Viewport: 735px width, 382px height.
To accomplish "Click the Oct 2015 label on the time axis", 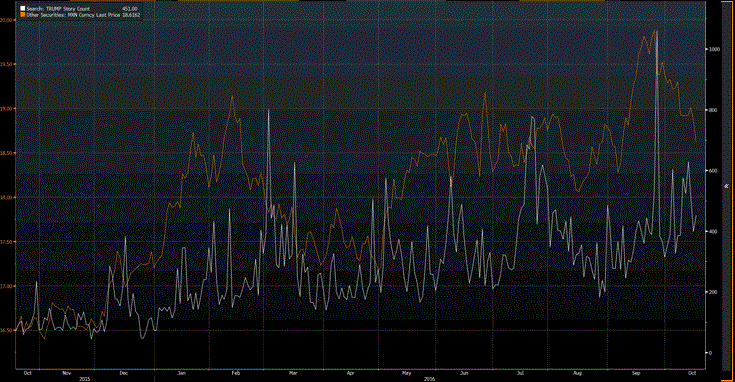I will [27, 373].
